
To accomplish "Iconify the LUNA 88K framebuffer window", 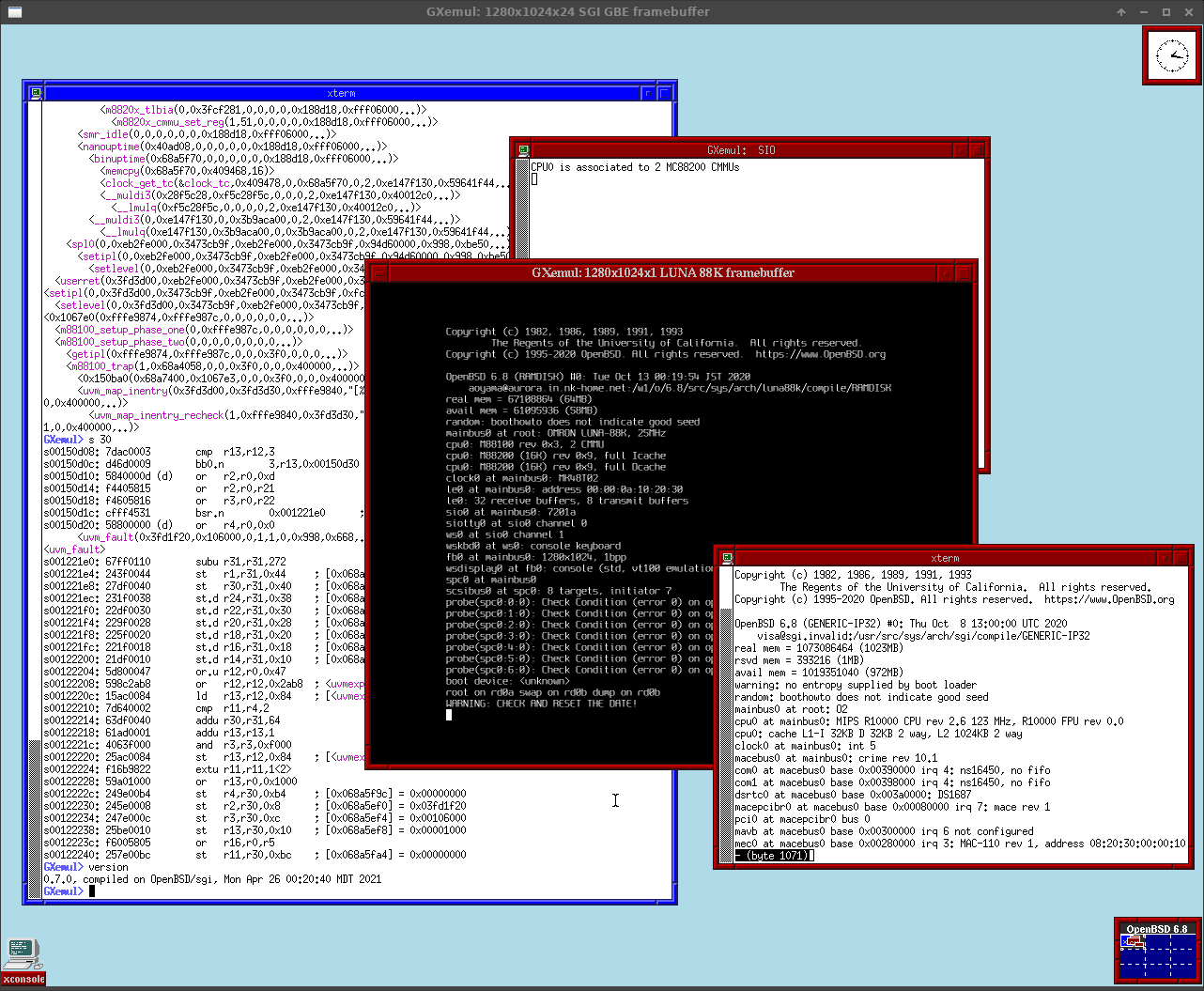I will [947, 272].
